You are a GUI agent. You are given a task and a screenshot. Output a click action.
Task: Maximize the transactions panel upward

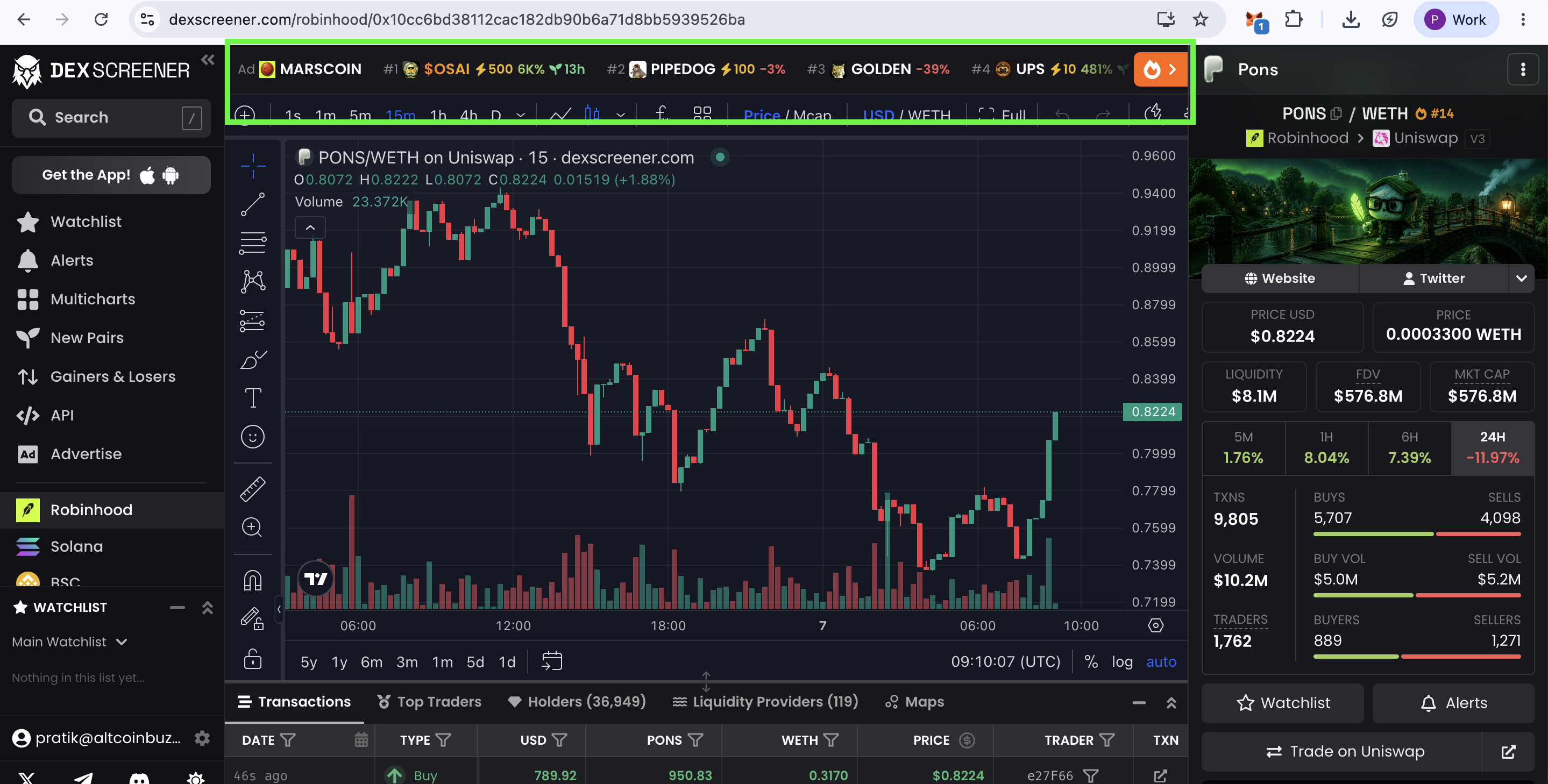[x=1171, y=702]
